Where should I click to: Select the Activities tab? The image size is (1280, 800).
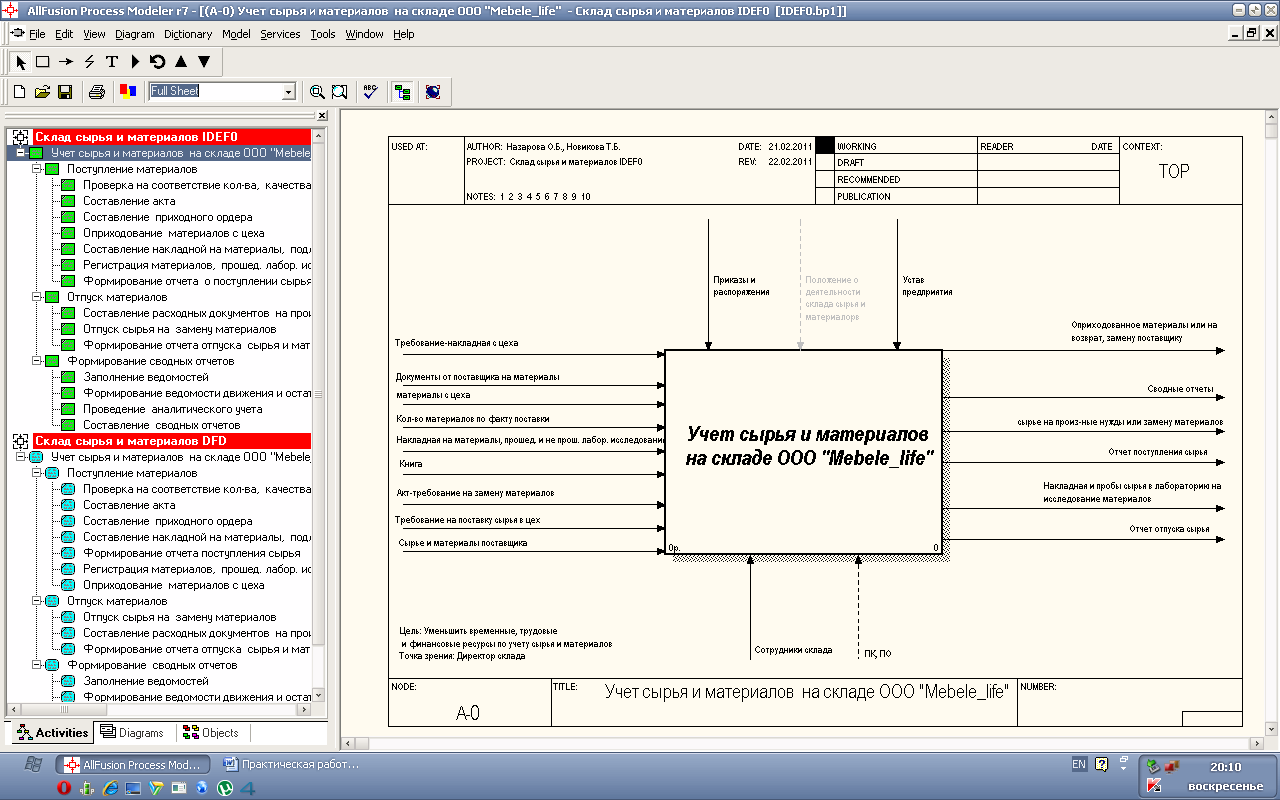(52, 733)
